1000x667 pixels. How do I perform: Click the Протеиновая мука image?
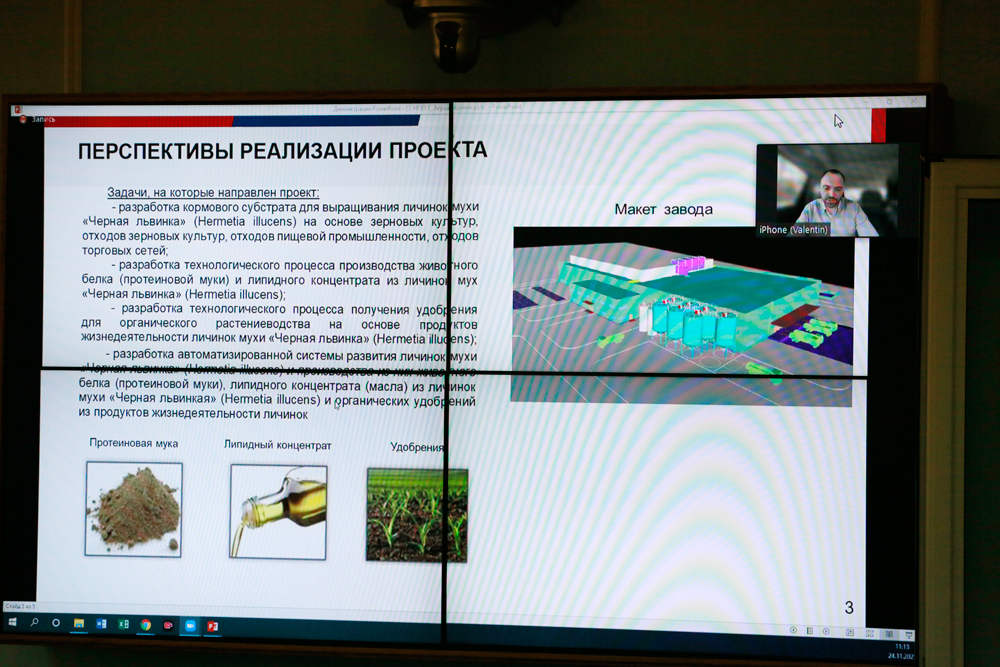coord(134,509)
